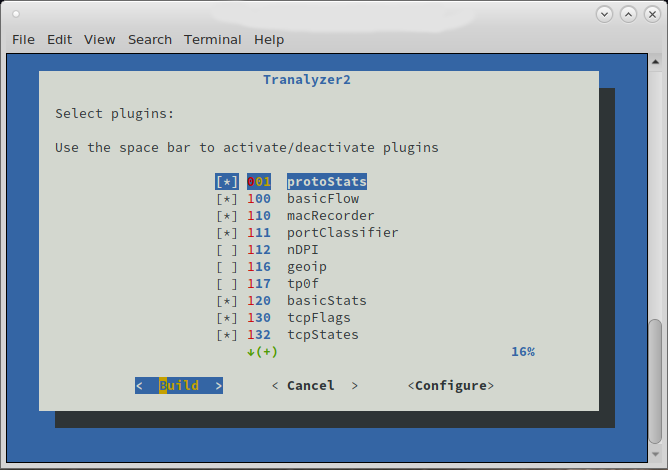The width and height of the screenshot is (668, 470).
Task: Toggle the tcpStates plugin checkbox
Action: pos(227,335)
